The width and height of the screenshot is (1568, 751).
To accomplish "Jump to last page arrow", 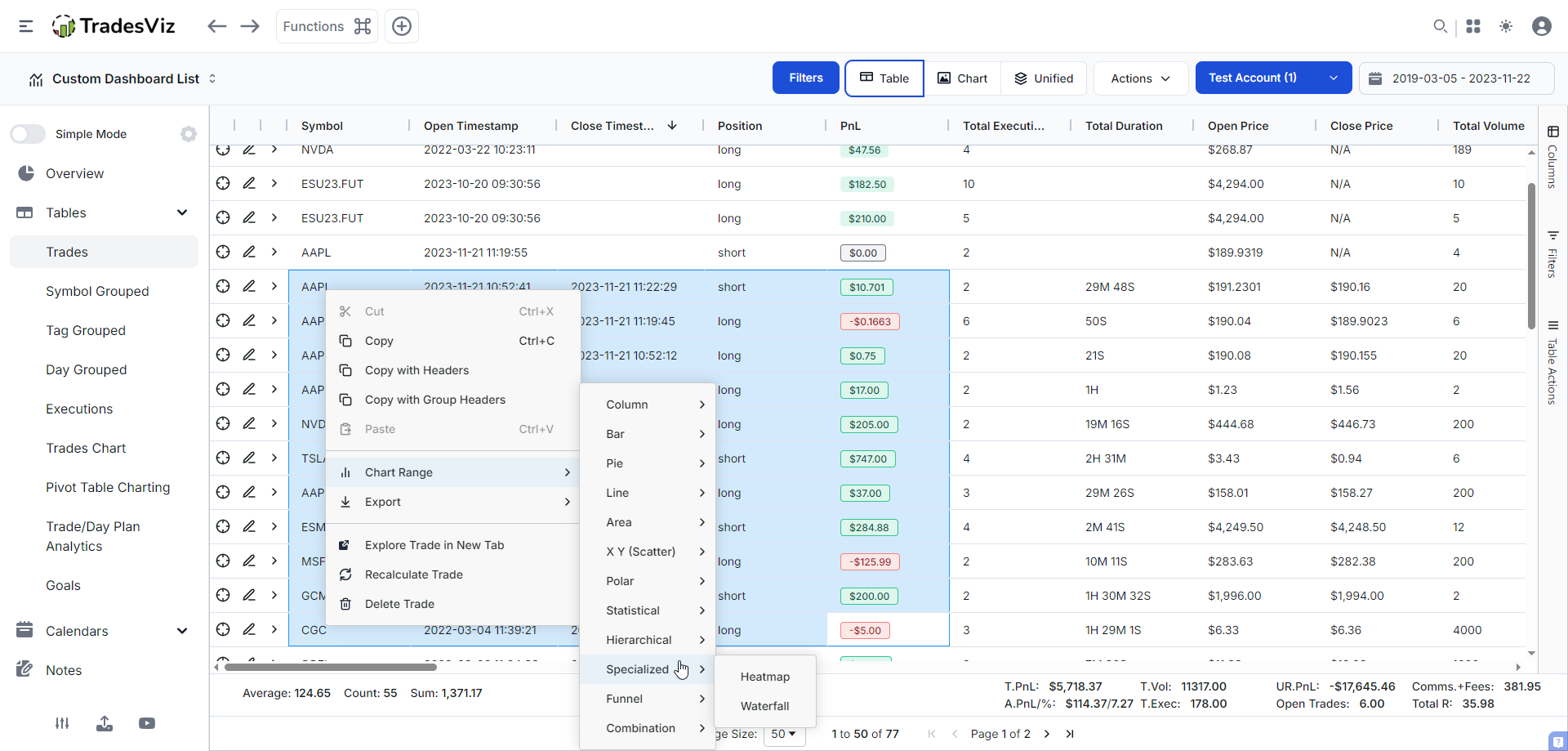I will (1070, 734).
